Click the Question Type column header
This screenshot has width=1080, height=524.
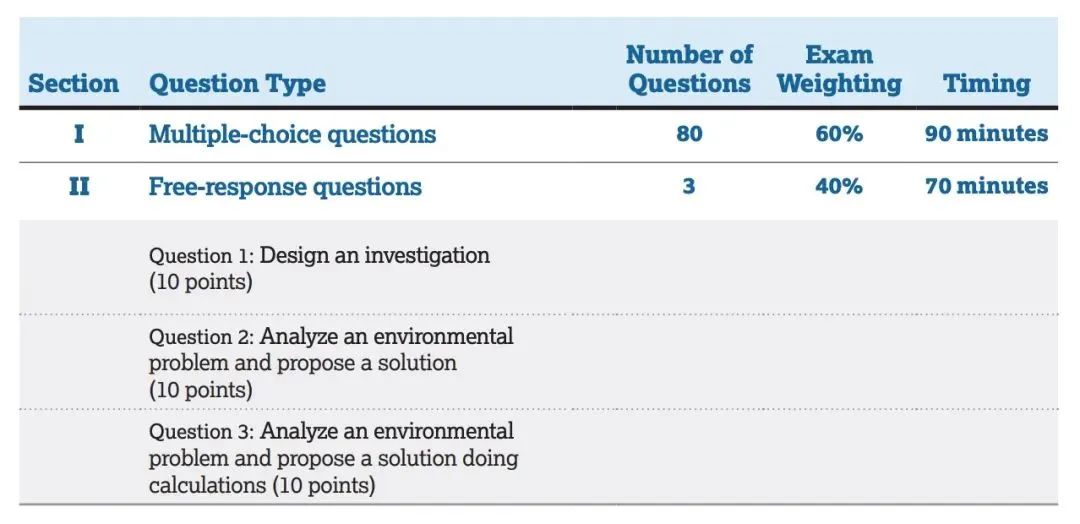click(237, 84)
